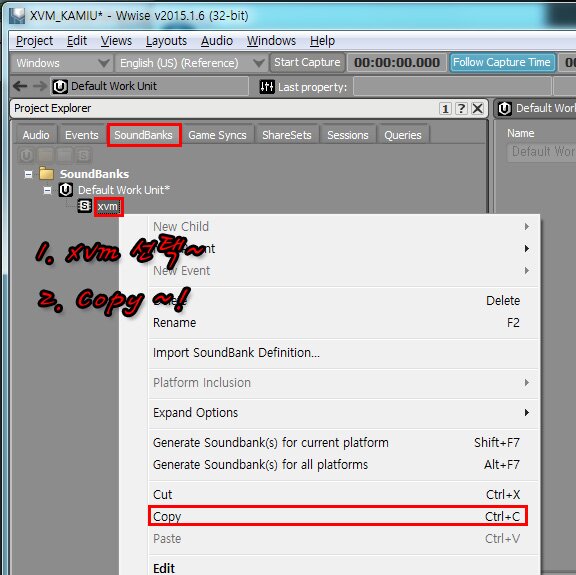Click the Last property mixer icon

click(267, 87)
